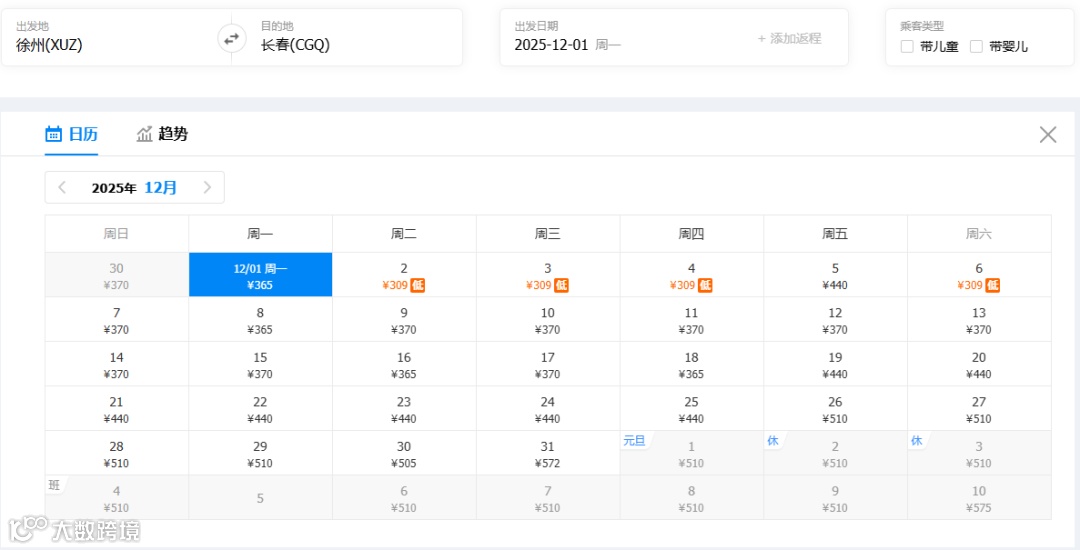The width and height of the screenshot is (1080, 550).
Task: Select January 10 priced ¥575
Action: point(979,498)
